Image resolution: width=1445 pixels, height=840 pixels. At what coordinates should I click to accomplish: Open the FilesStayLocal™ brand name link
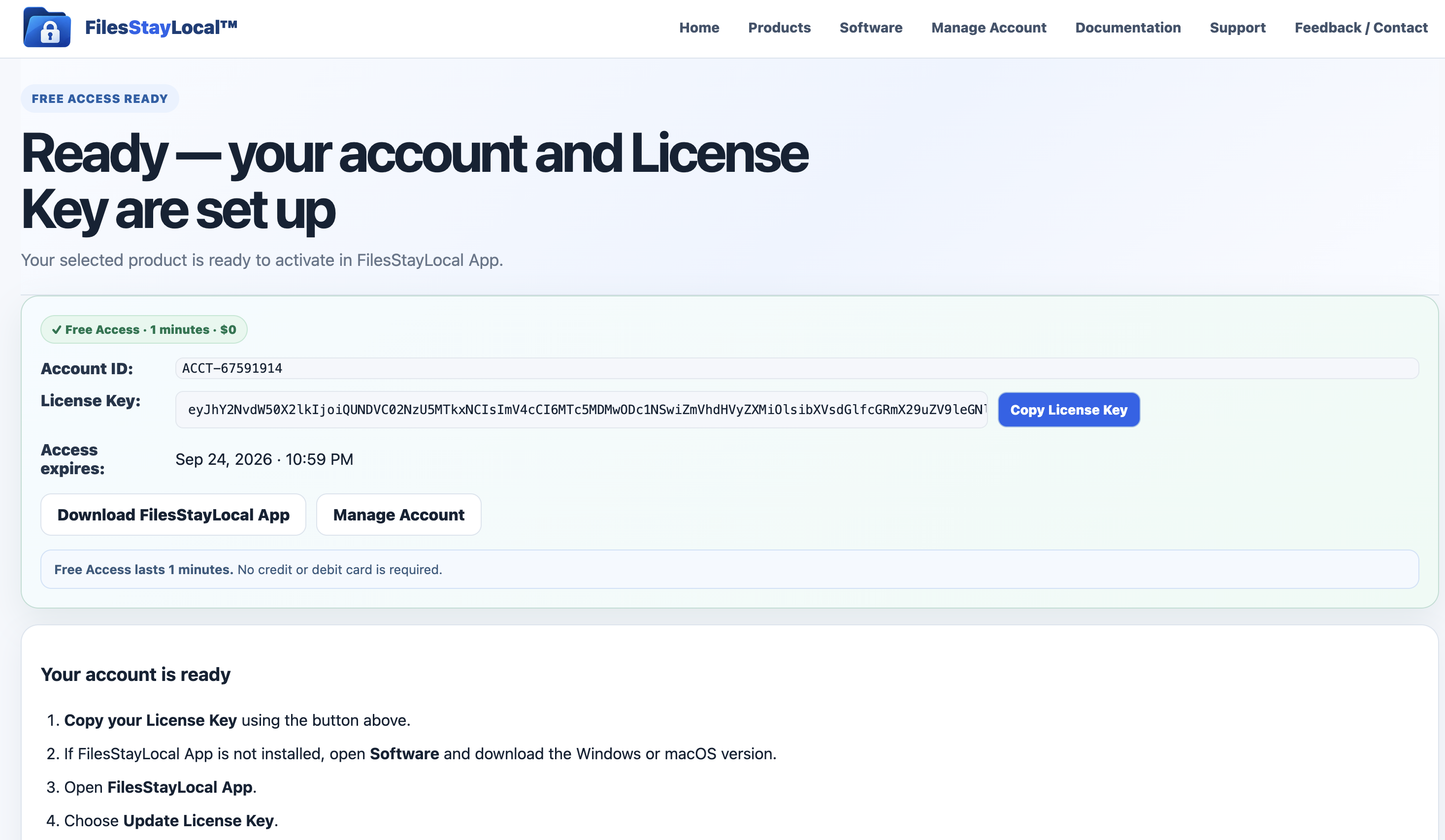(161, 27)
